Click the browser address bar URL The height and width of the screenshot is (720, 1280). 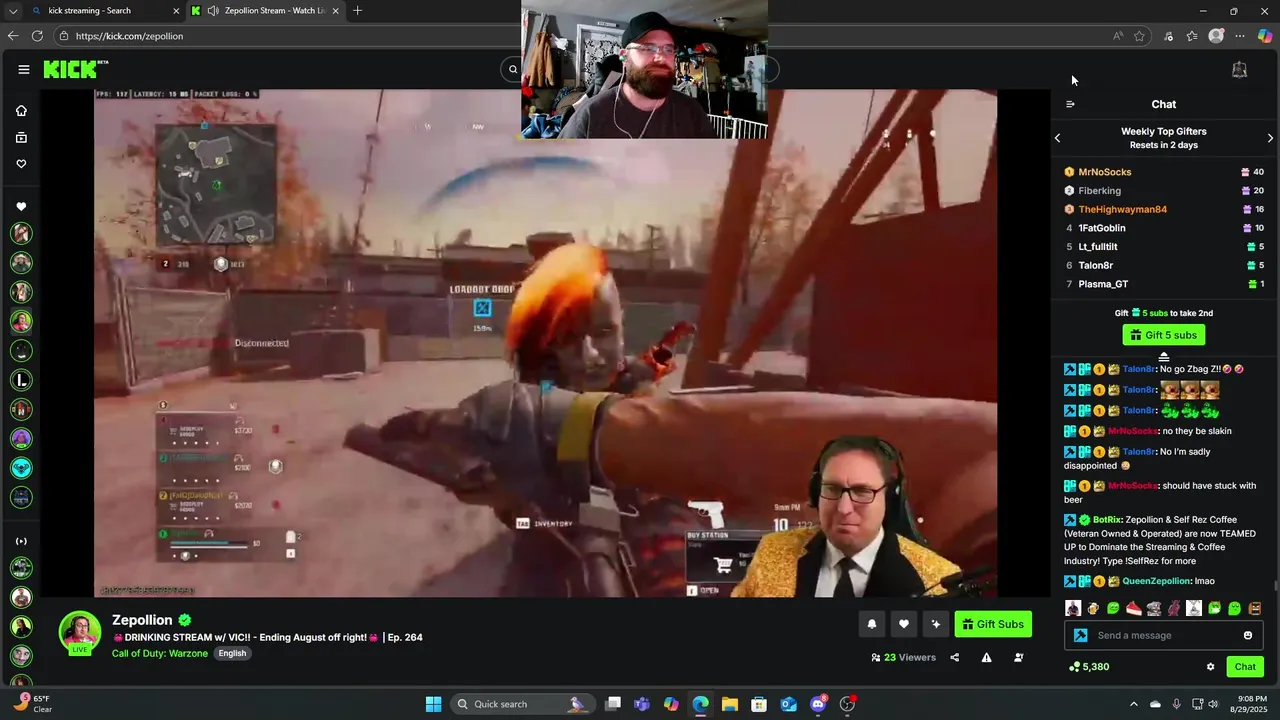click(x=129, y=36)
